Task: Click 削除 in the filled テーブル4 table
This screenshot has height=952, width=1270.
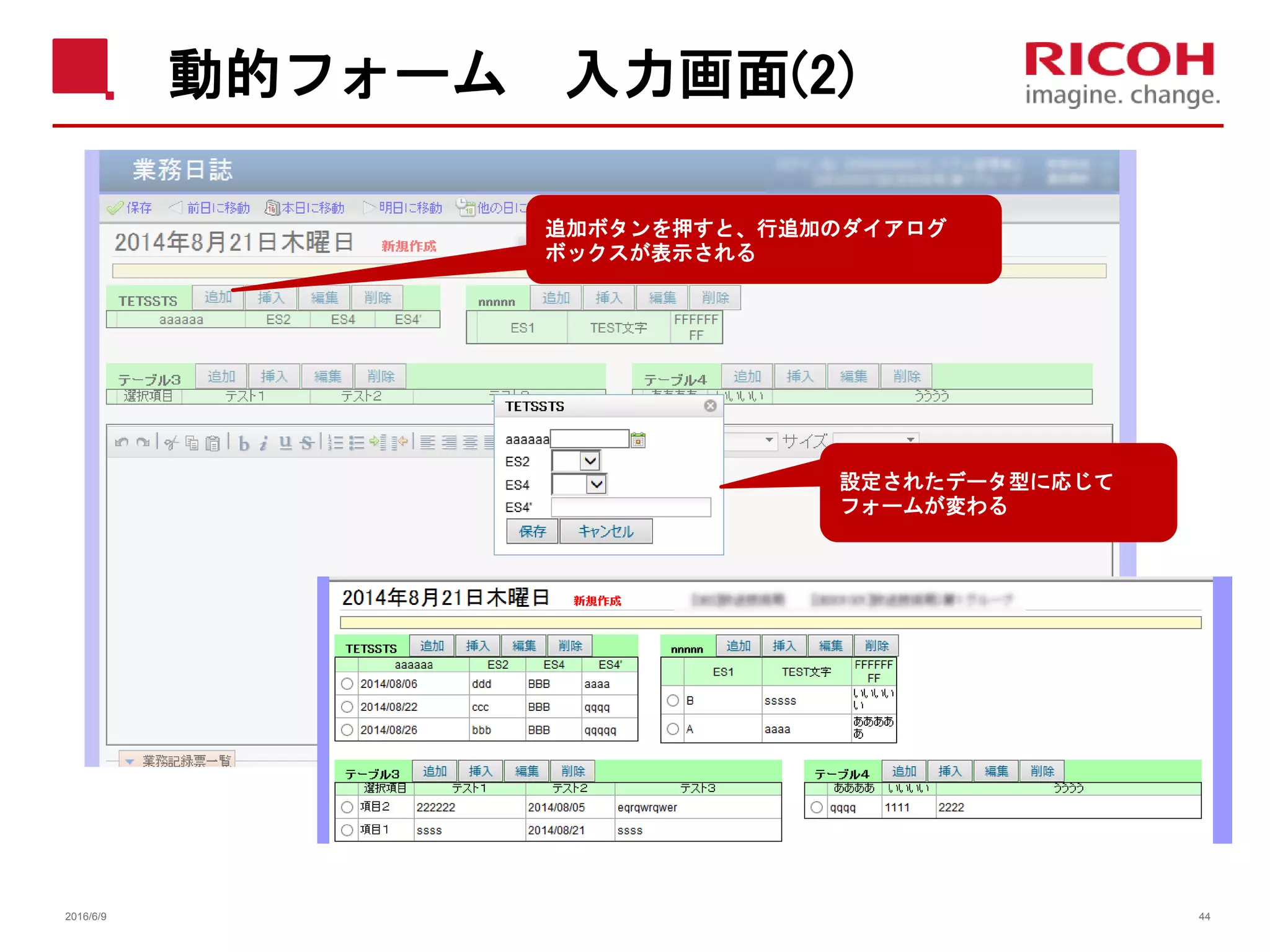Action: (x=1042, y=771)
